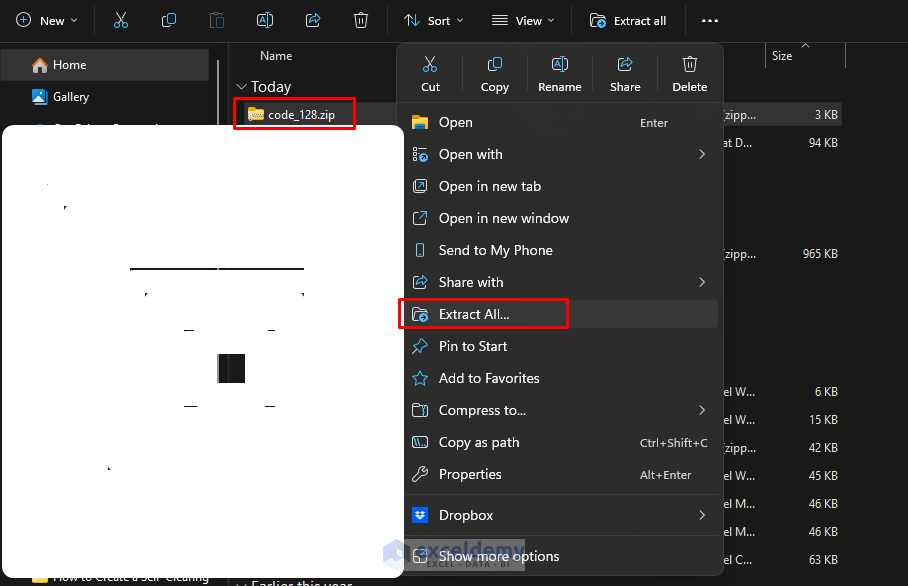Click Rename in the context menu
Viewport: 908px width, 586px height.
click(559, 74)
